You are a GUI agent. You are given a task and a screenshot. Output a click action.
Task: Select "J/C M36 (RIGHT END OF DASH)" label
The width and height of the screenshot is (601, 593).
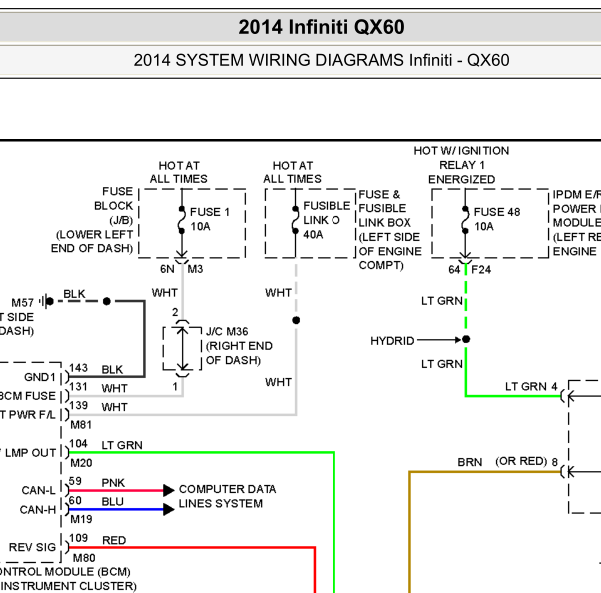coord(239,346)
